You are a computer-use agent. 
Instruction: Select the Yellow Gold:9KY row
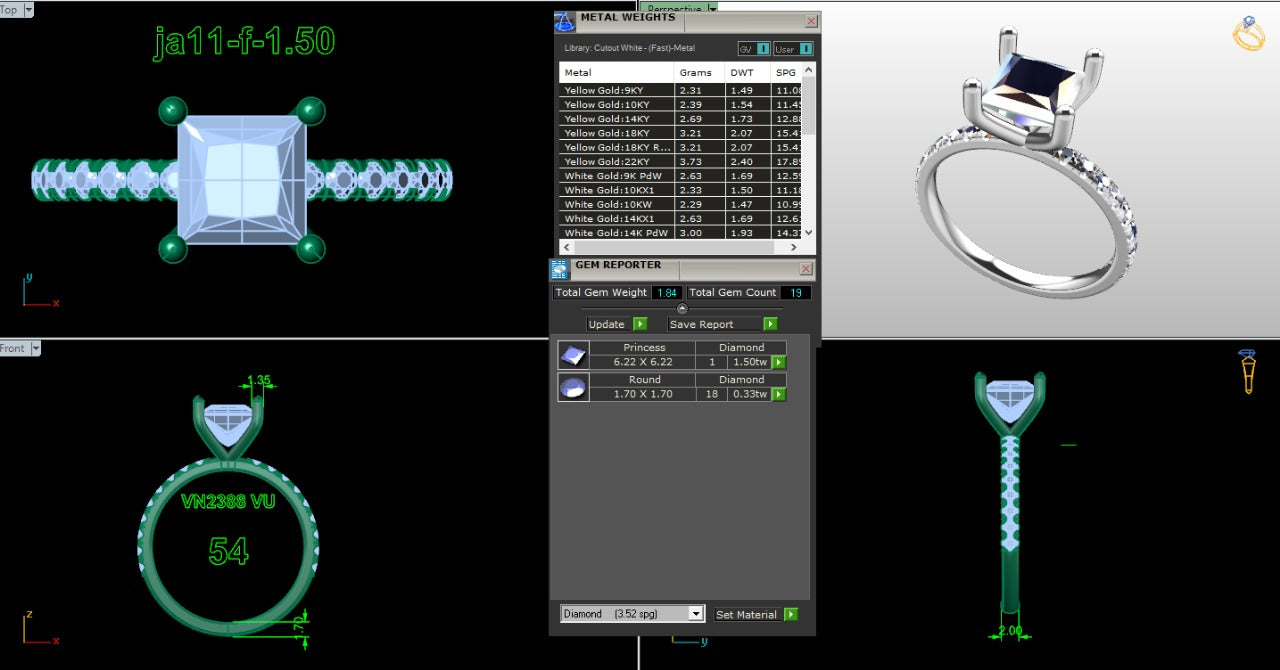[x=681, y=90]
